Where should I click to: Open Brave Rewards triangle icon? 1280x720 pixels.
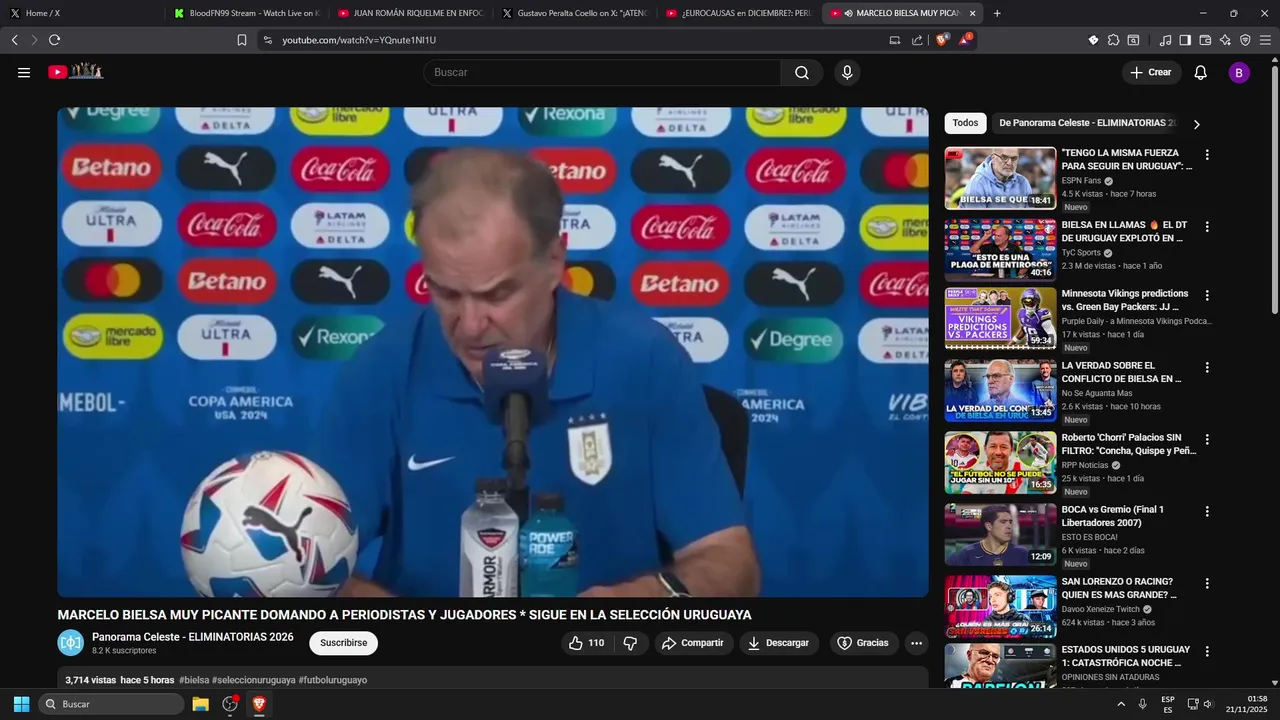965,40
